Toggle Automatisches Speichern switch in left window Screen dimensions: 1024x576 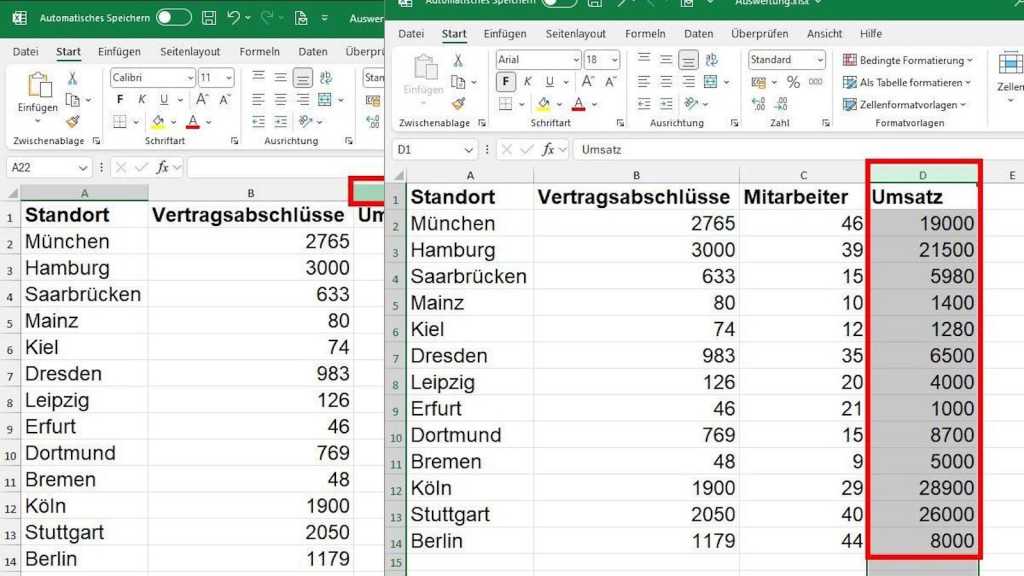173,18
